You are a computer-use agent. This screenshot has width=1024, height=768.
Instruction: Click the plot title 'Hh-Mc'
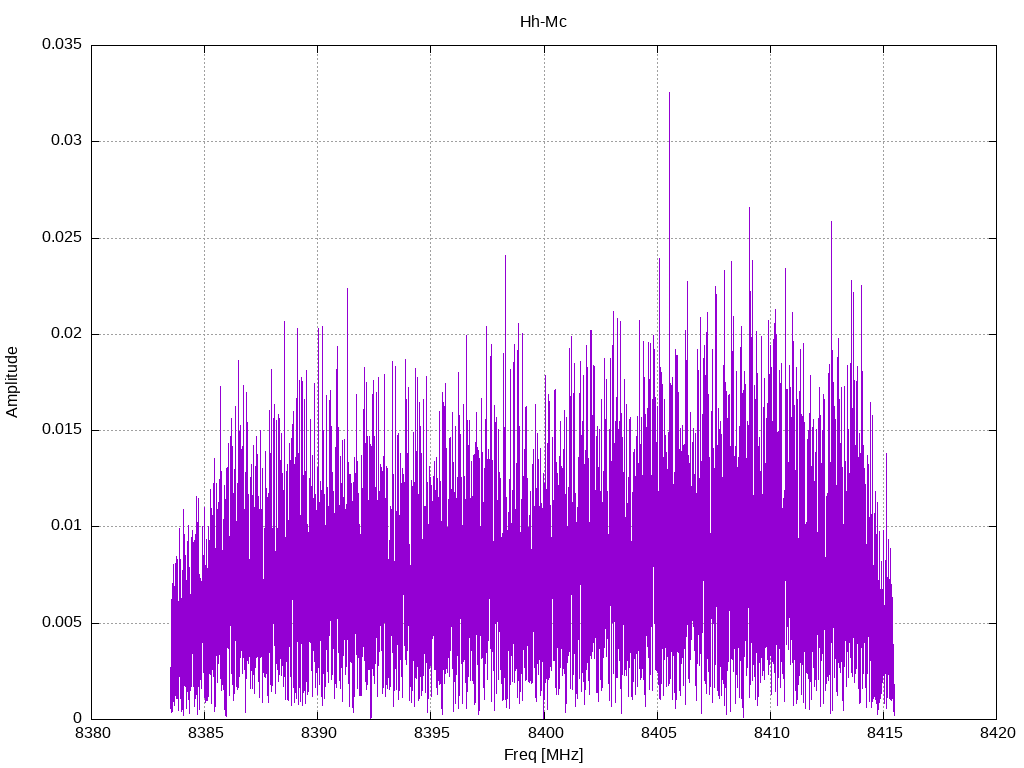pyautogui.click(x=543, y=22)
